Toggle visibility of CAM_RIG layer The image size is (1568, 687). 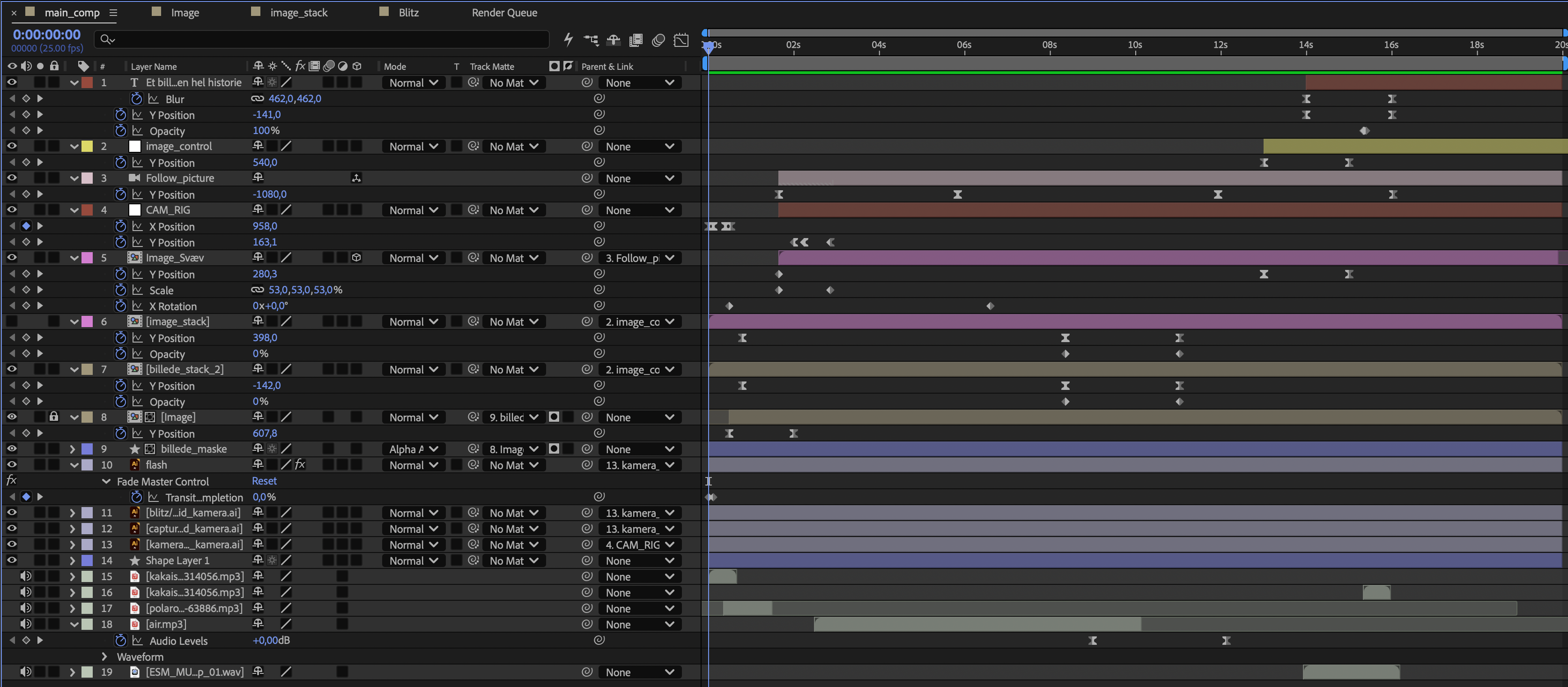point(12,209)
